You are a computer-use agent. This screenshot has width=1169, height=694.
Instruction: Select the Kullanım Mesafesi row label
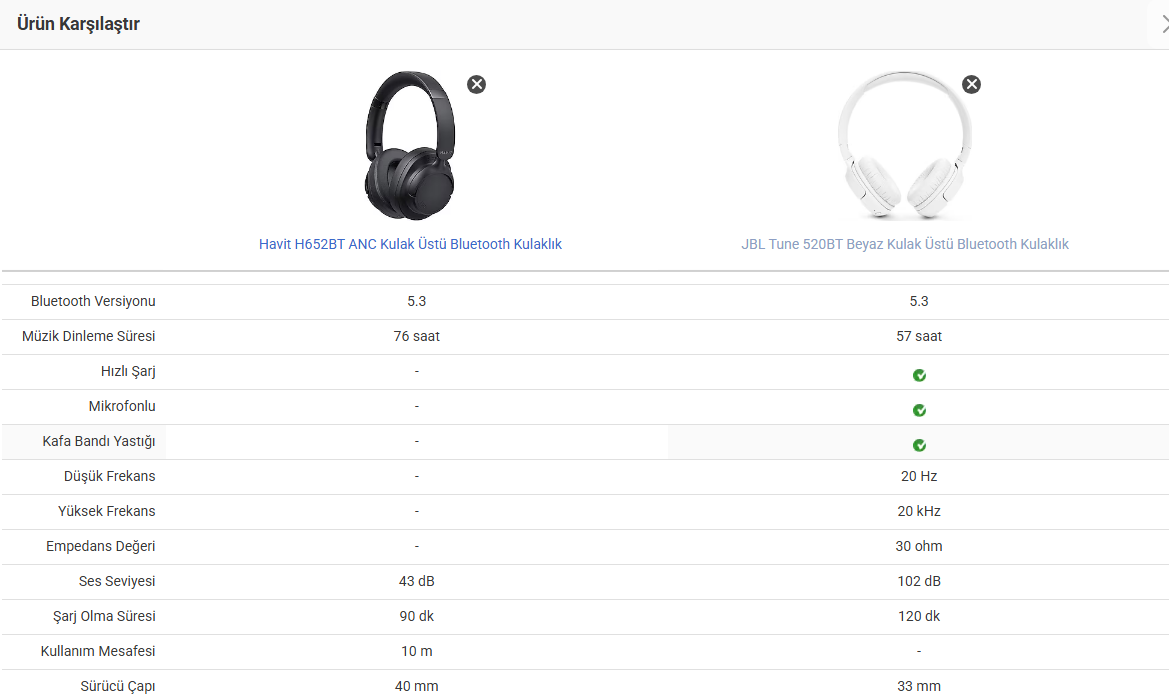click(98, 652)
